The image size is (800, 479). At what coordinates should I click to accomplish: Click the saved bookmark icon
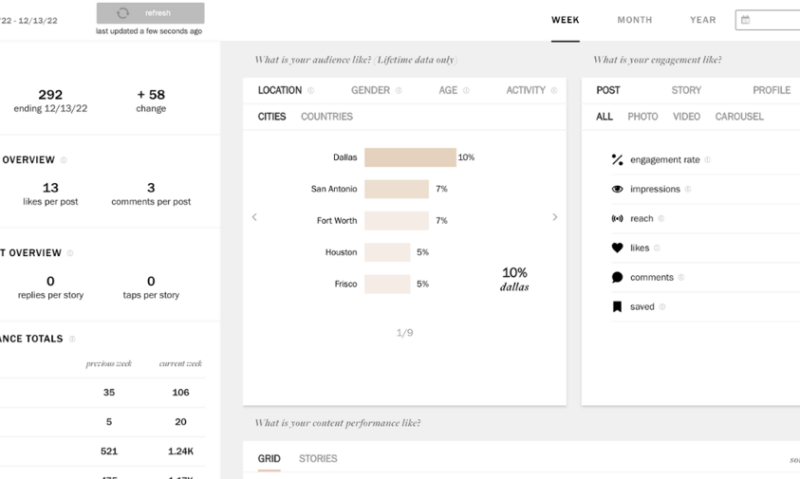pos(617,307)
